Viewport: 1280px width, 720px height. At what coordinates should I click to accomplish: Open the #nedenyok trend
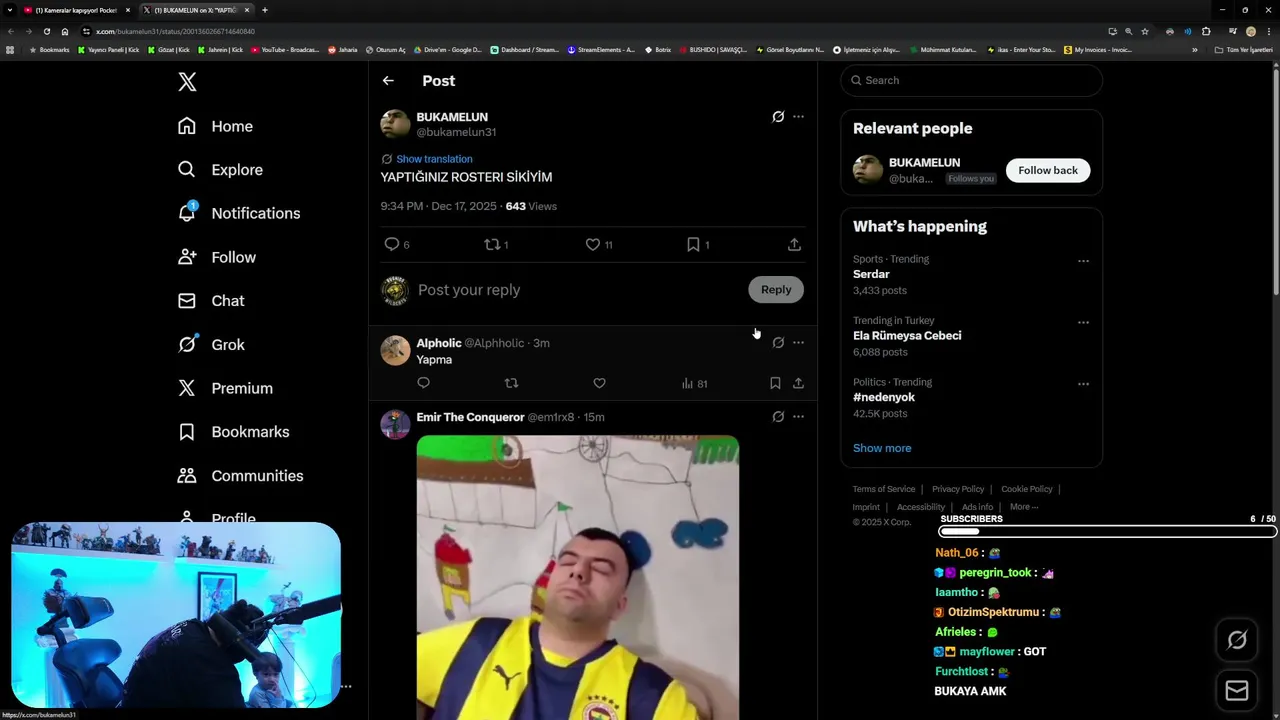tap(884, 397)
